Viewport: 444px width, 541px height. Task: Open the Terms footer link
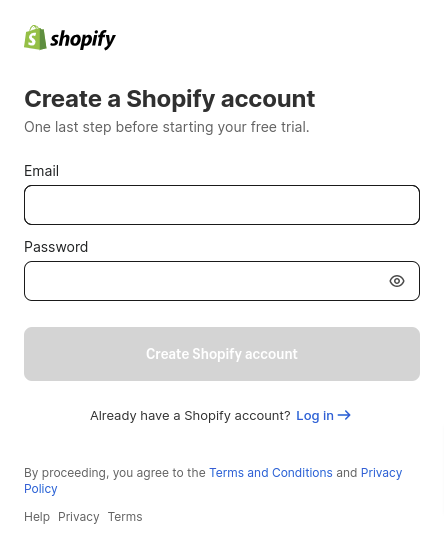tap(125, 517)
